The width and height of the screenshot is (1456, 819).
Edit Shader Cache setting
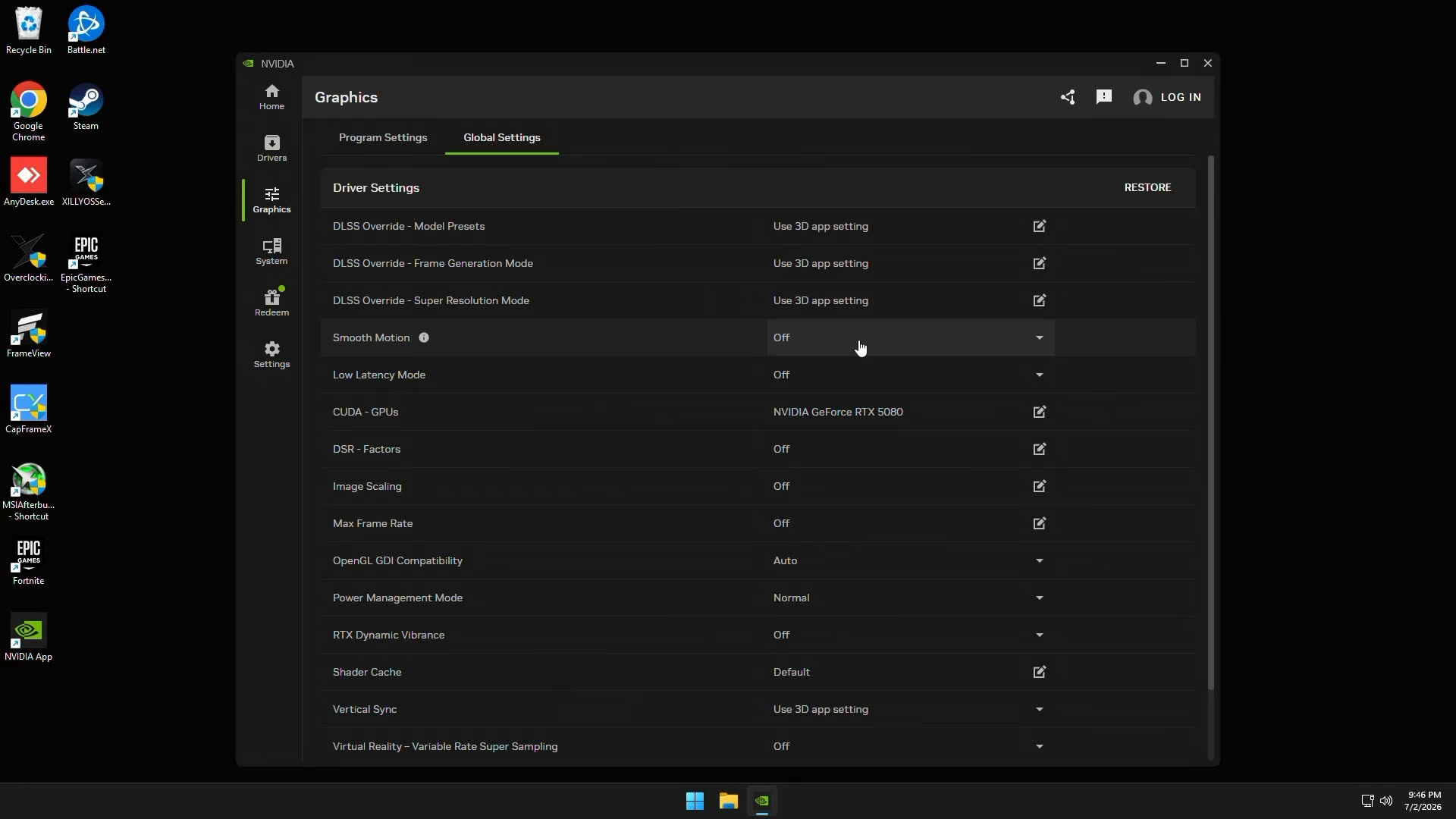pyautogui.click(x=1040, y=672)
